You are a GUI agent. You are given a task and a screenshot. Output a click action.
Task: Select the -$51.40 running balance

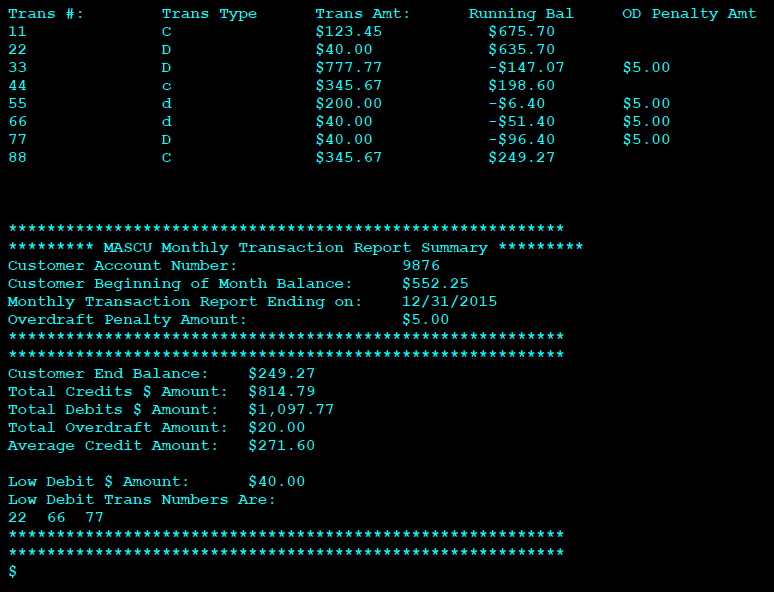coord(521,121)
